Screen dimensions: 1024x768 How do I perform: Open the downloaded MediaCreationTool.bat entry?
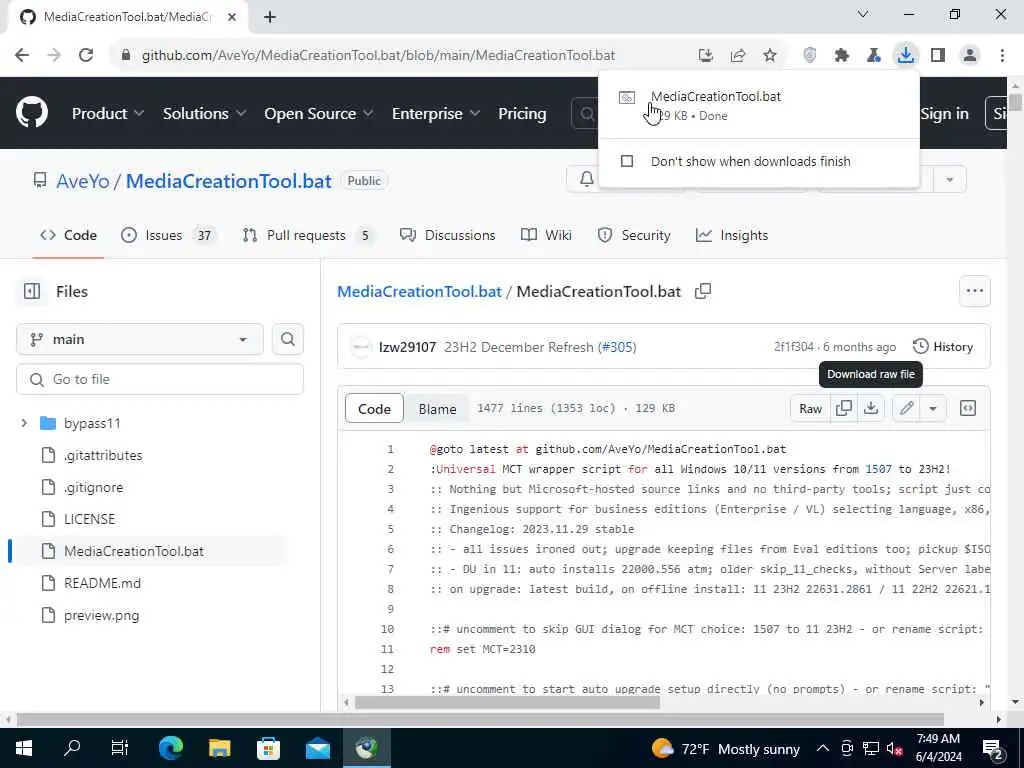click(x=758, y=105)
